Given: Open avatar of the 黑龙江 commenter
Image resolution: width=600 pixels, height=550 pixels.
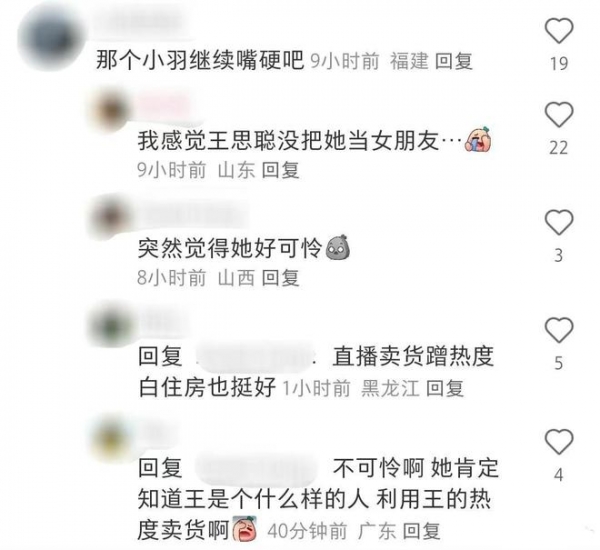Looking at the screenshot, I should 111,325.
